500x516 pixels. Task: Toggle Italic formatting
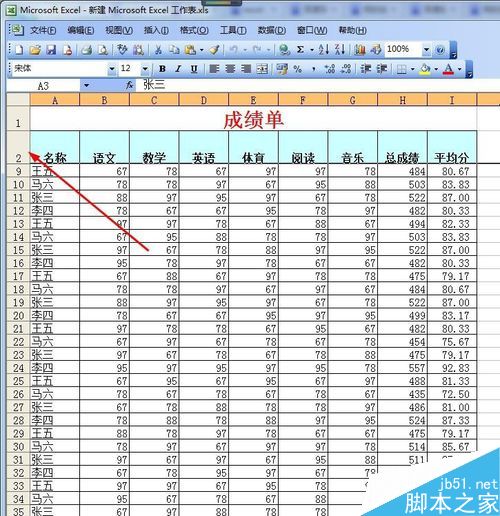[x=178, y=69]
